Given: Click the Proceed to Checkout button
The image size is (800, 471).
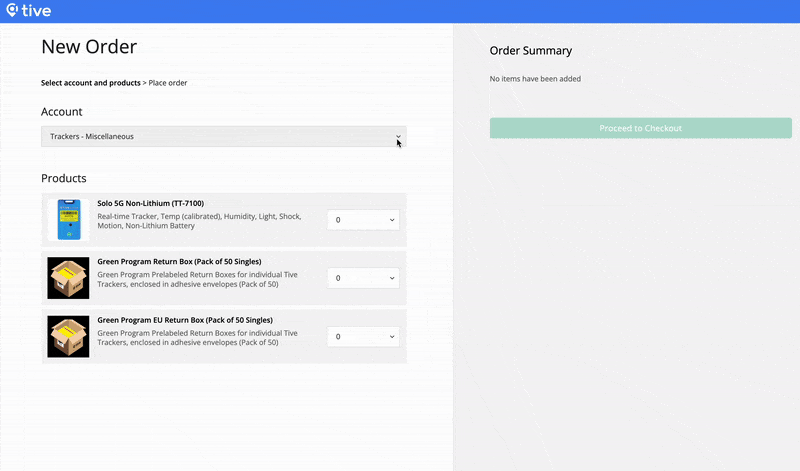Looking at the screenshot, I should point(641,128).
